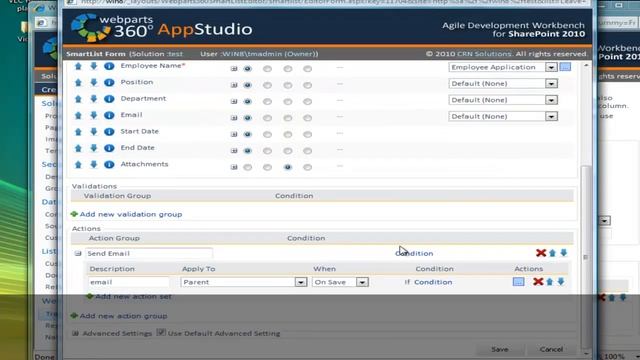Open Condition link for Send Email group

tap(414, 253)
